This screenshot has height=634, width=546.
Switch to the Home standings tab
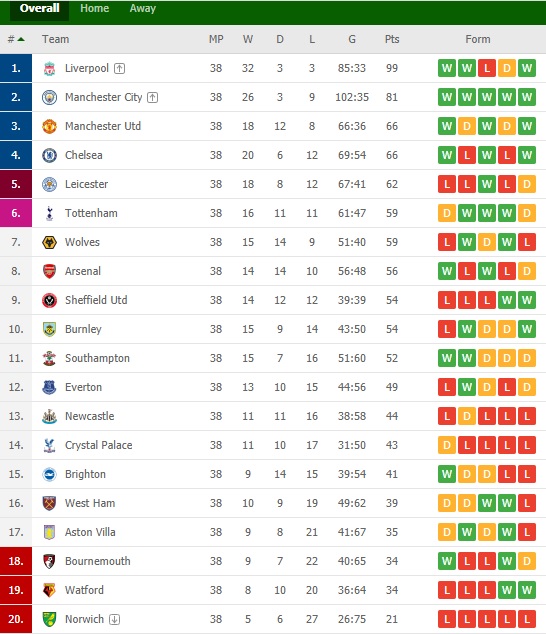pyautogui.click(x=95, y=8)
